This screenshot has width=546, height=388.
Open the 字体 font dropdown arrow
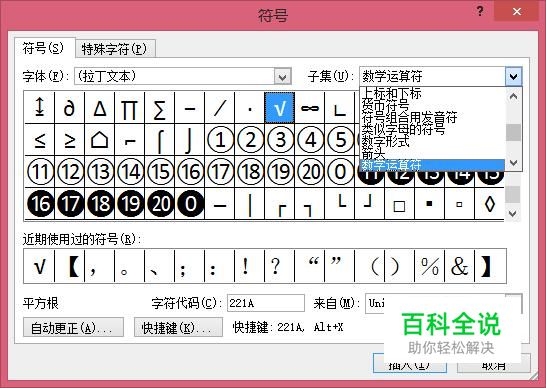point(282,77)
